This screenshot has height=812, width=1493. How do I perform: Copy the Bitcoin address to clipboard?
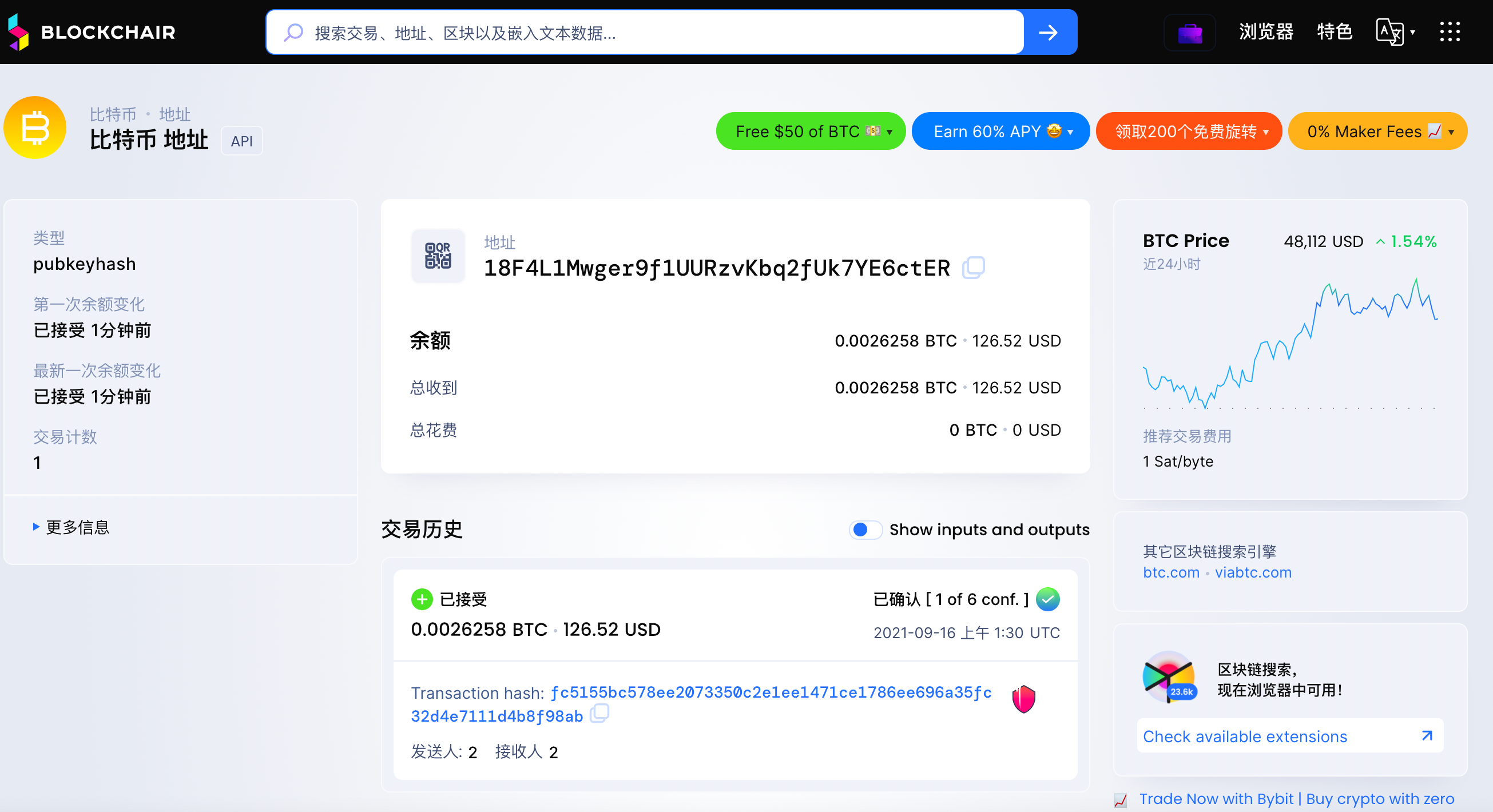pyautogui.click(x=973, y=268)
